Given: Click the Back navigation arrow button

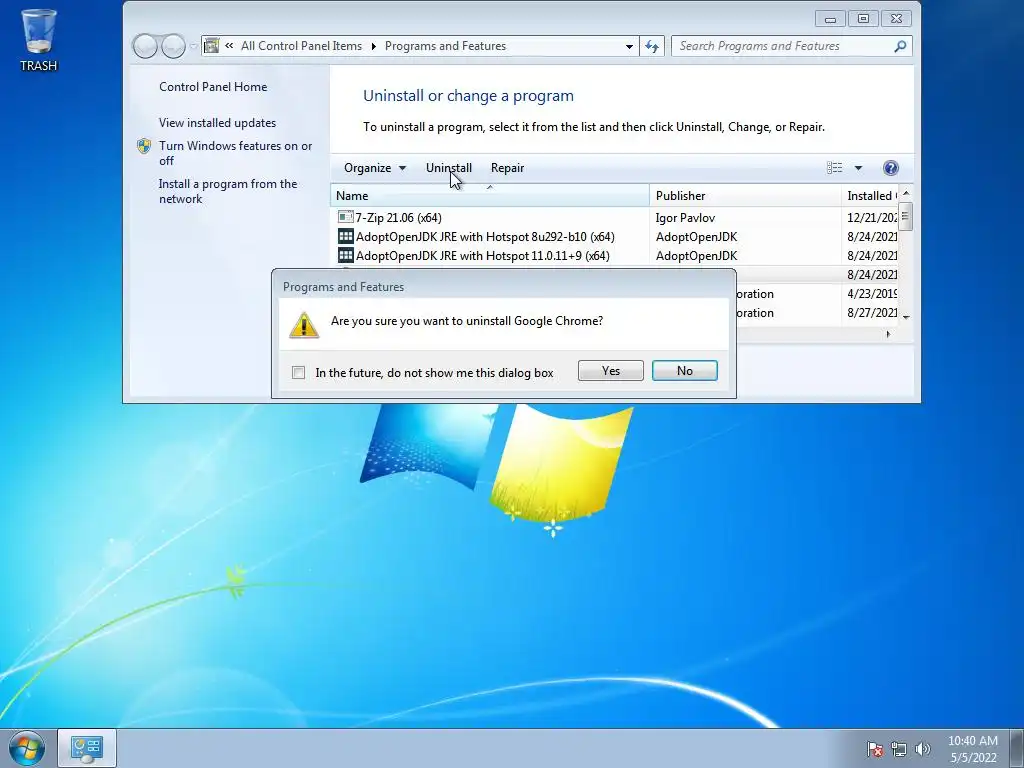Looking at the screenshot, I should pyautogui.click(x=145, y=46).
